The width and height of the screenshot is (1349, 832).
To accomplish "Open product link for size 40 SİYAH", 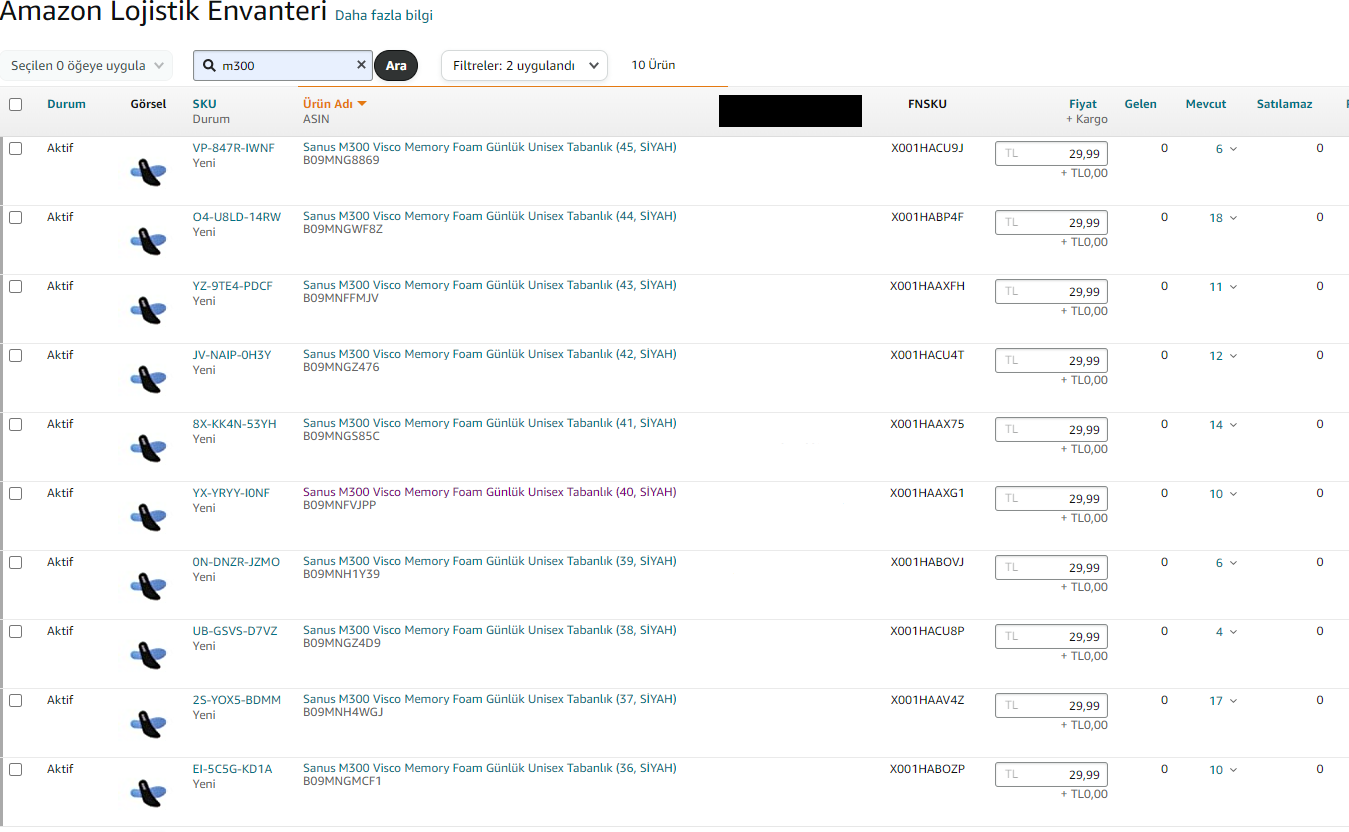I will tap(490, 492).
